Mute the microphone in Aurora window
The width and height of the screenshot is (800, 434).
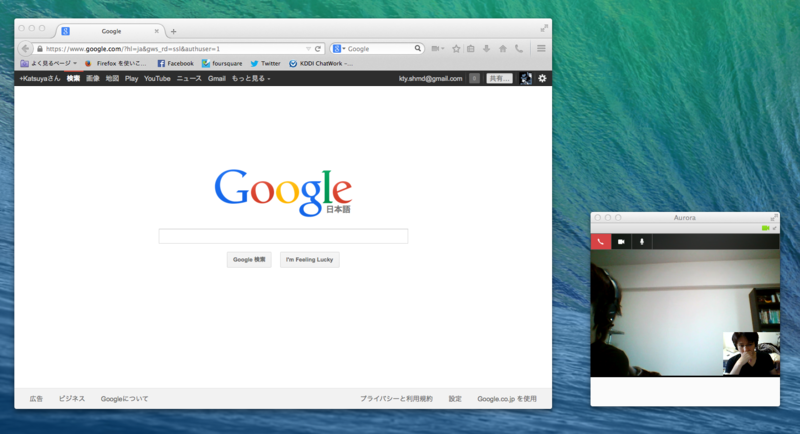[642, 242]
